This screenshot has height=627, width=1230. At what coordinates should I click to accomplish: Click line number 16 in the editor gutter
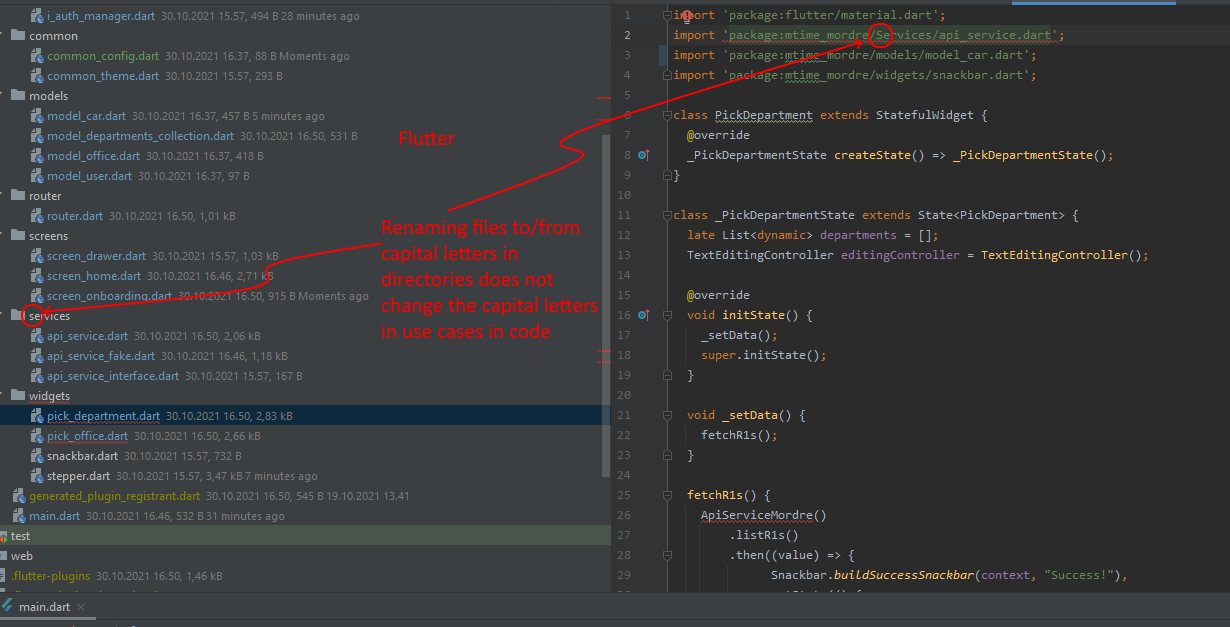coord(626,314)
